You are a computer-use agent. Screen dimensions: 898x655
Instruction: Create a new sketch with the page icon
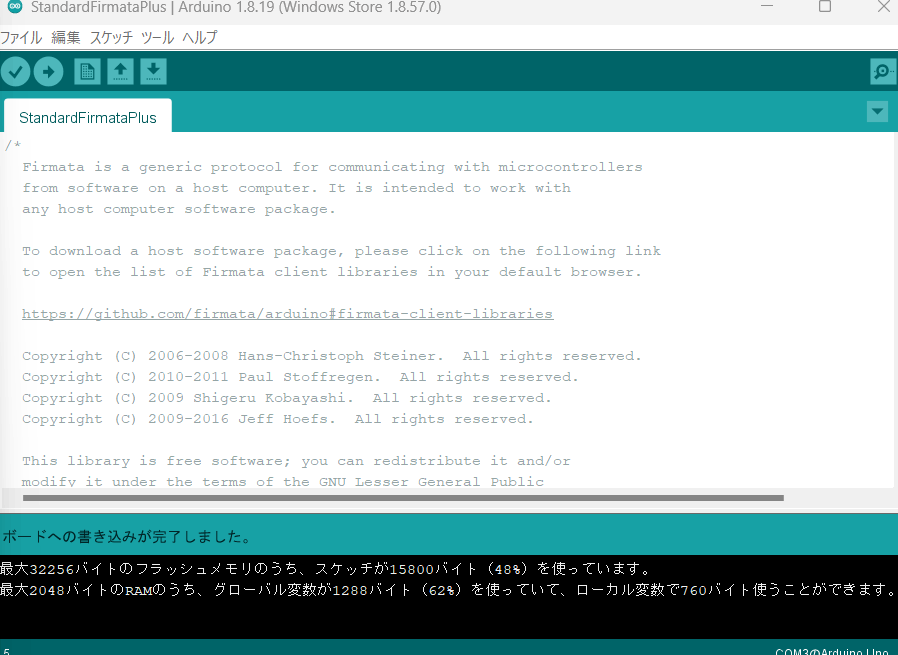coord(87,72)
